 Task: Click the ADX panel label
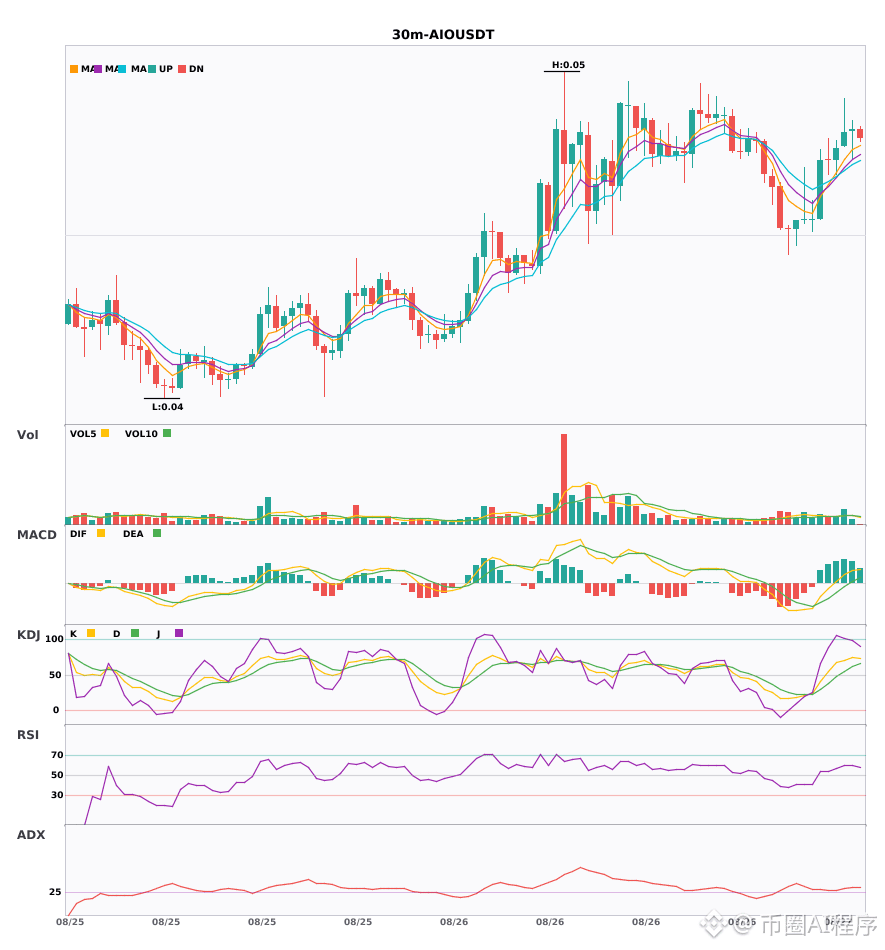coord(31,835)
